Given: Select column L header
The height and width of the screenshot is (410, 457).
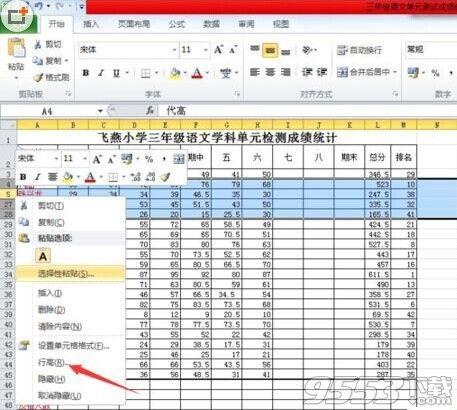Looking at the screenshot, I should [x=377, y=125].
